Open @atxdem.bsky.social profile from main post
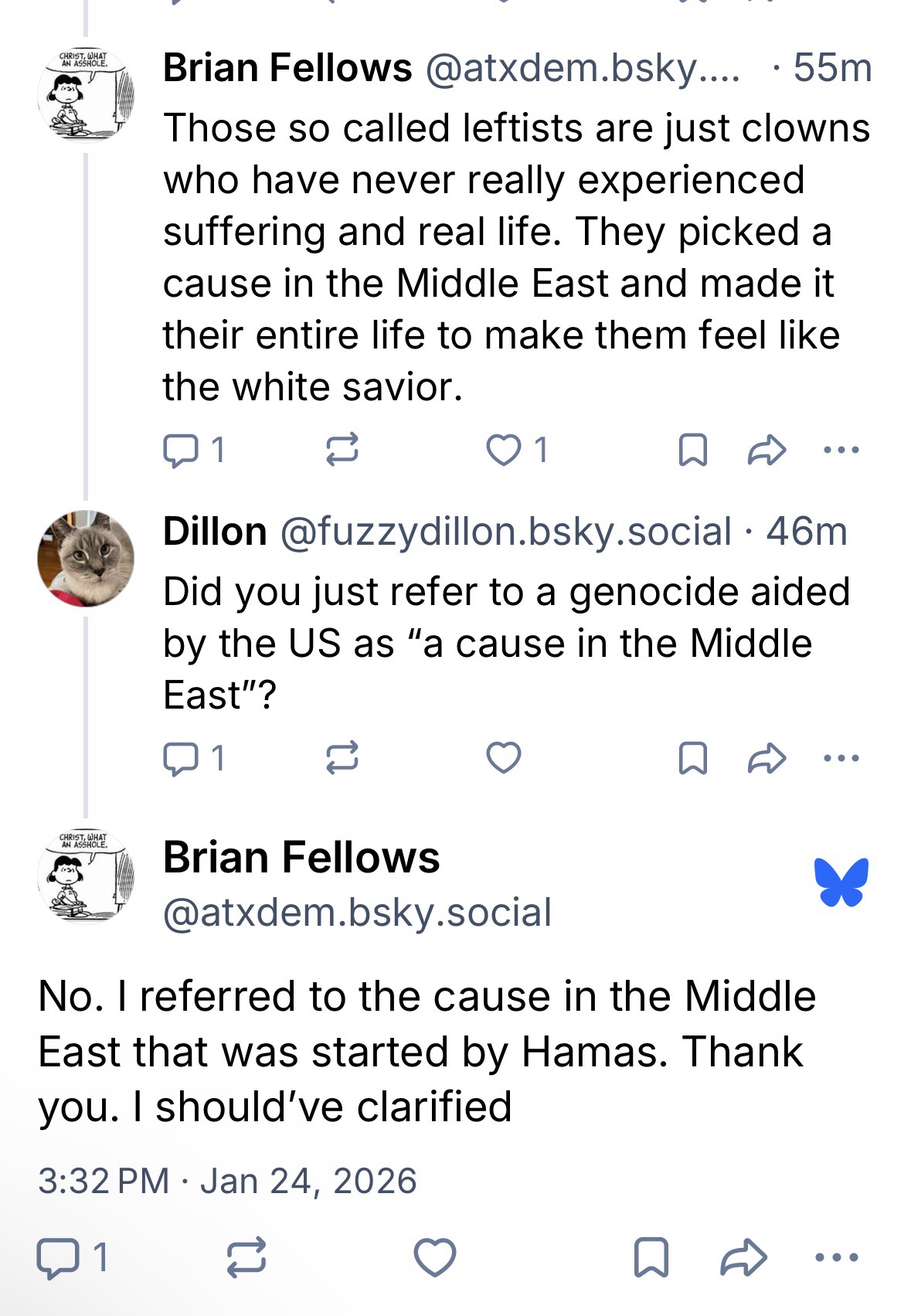Screen dimensions: 911x1316 click(x=357, y=913)
